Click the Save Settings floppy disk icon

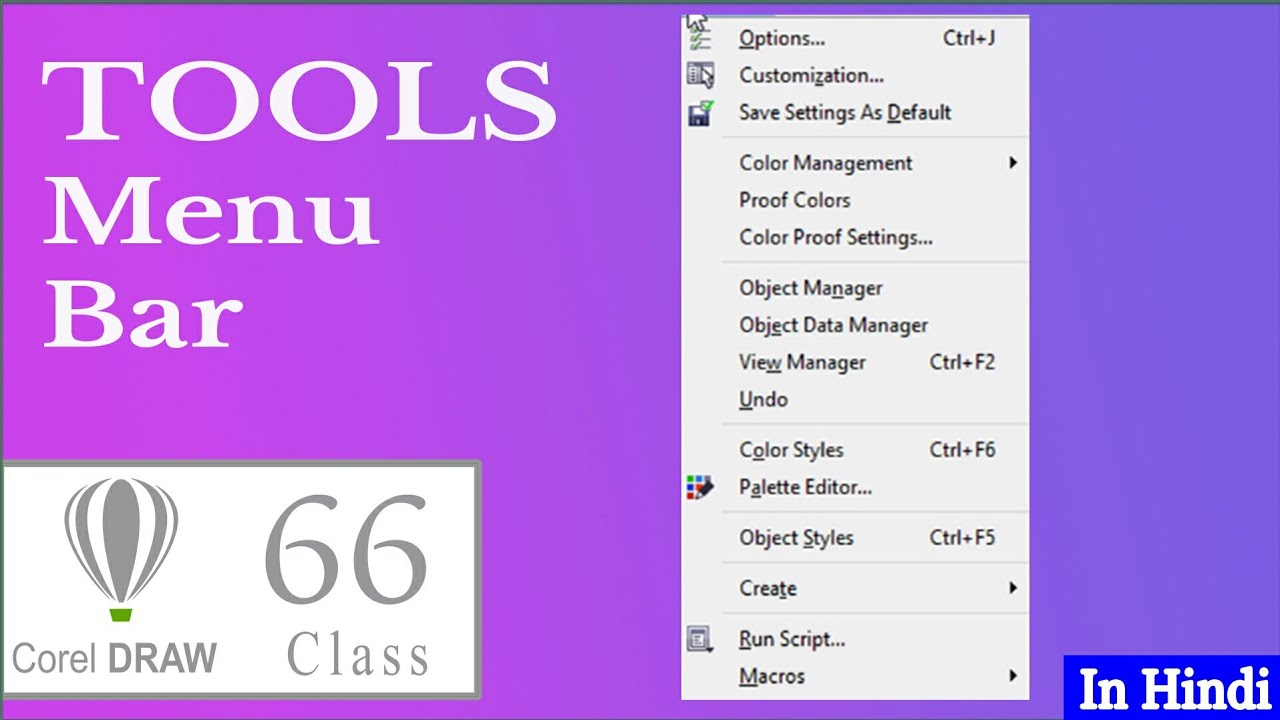pyautogui.click(x=700, y=112)
